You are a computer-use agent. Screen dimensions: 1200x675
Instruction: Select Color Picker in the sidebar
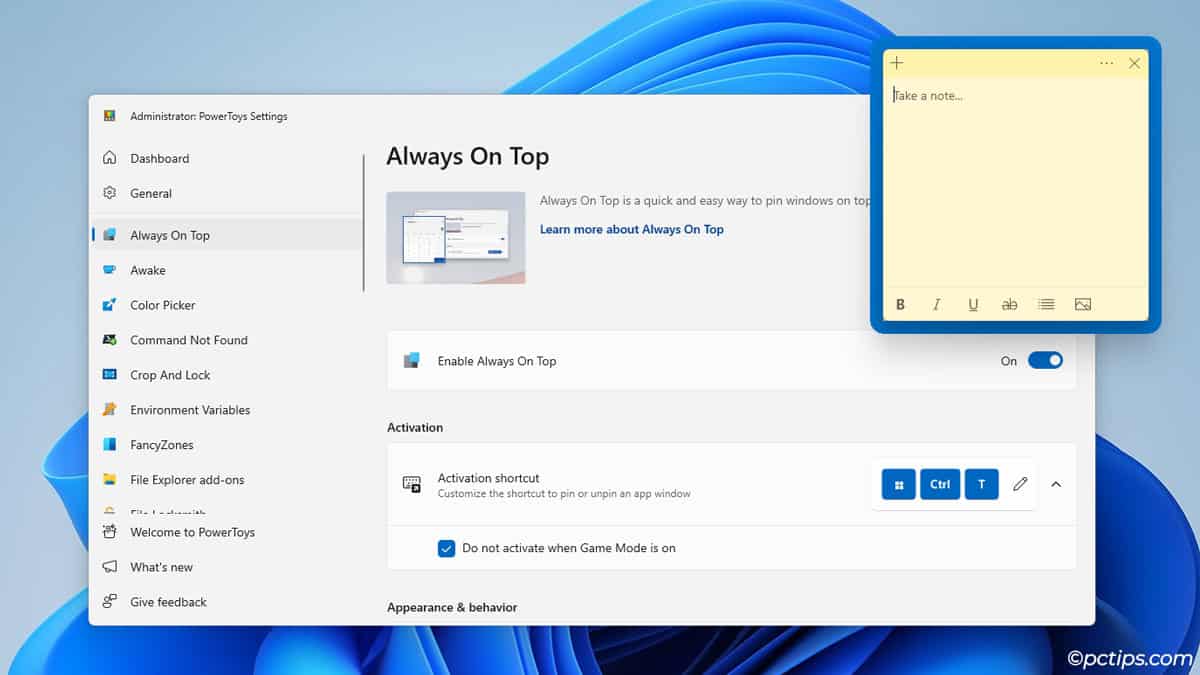coord(162,305)
